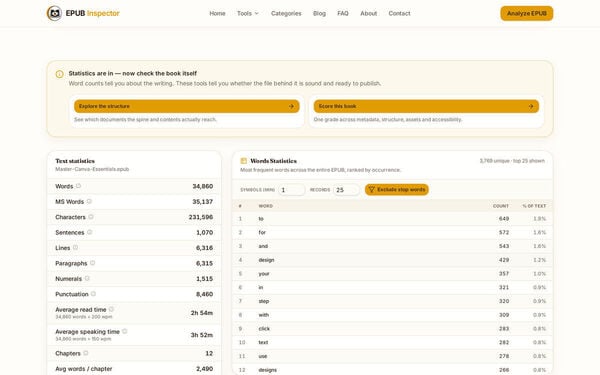Expand the Tools dropdown menu

[248, 13]
